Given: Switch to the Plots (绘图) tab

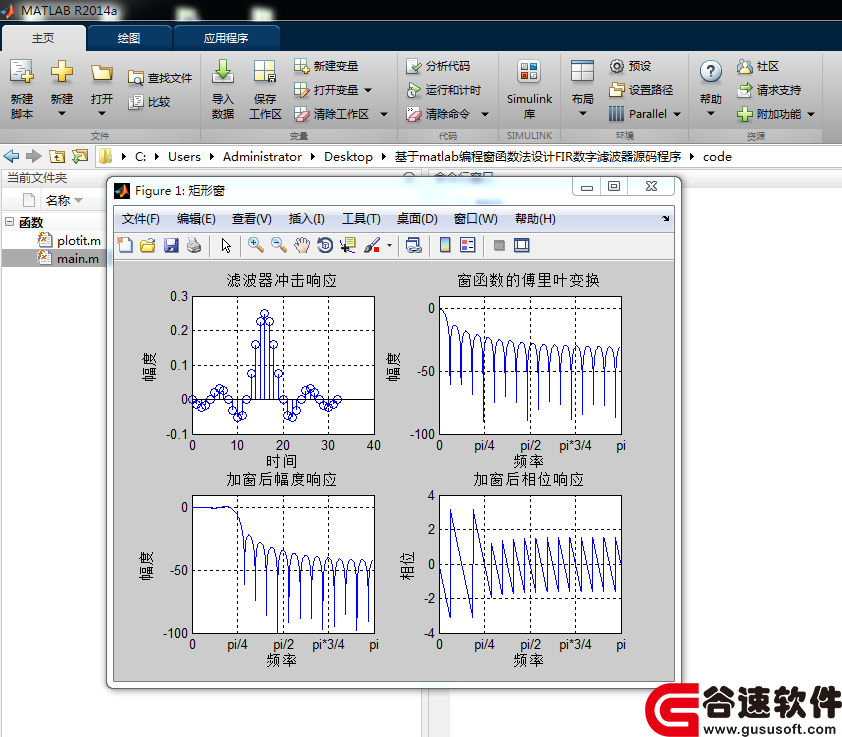Looking at the screenshot, I should [x=129, y=38].
